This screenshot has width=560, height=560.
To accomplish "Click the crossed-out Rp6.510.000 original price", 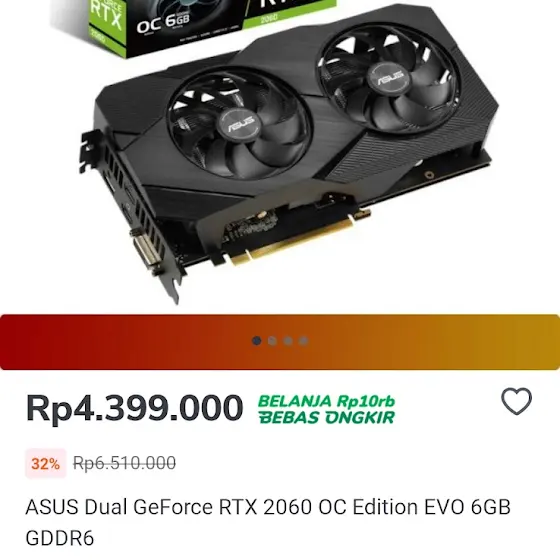I will (x=124, y=463).
